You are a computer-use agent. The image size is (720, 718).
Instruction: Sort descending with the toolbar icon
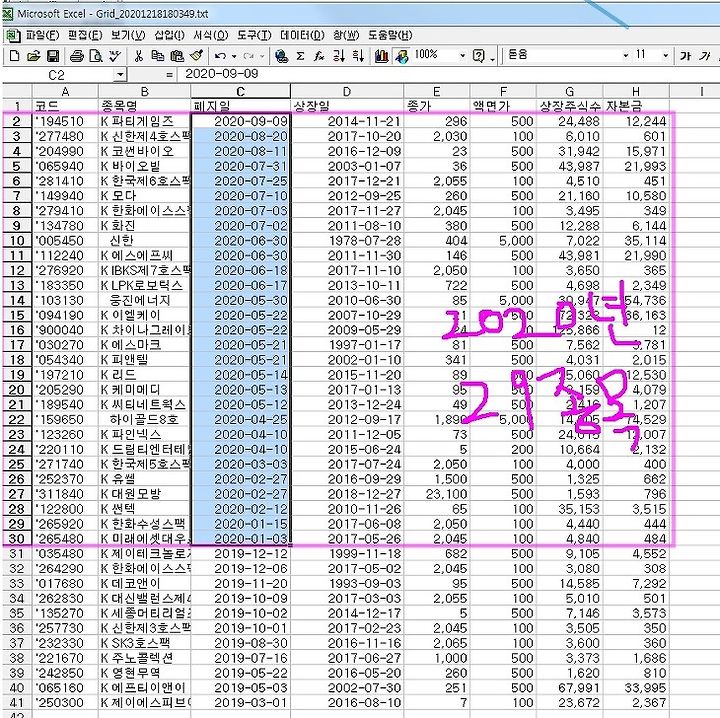click(x=358, y=56)
